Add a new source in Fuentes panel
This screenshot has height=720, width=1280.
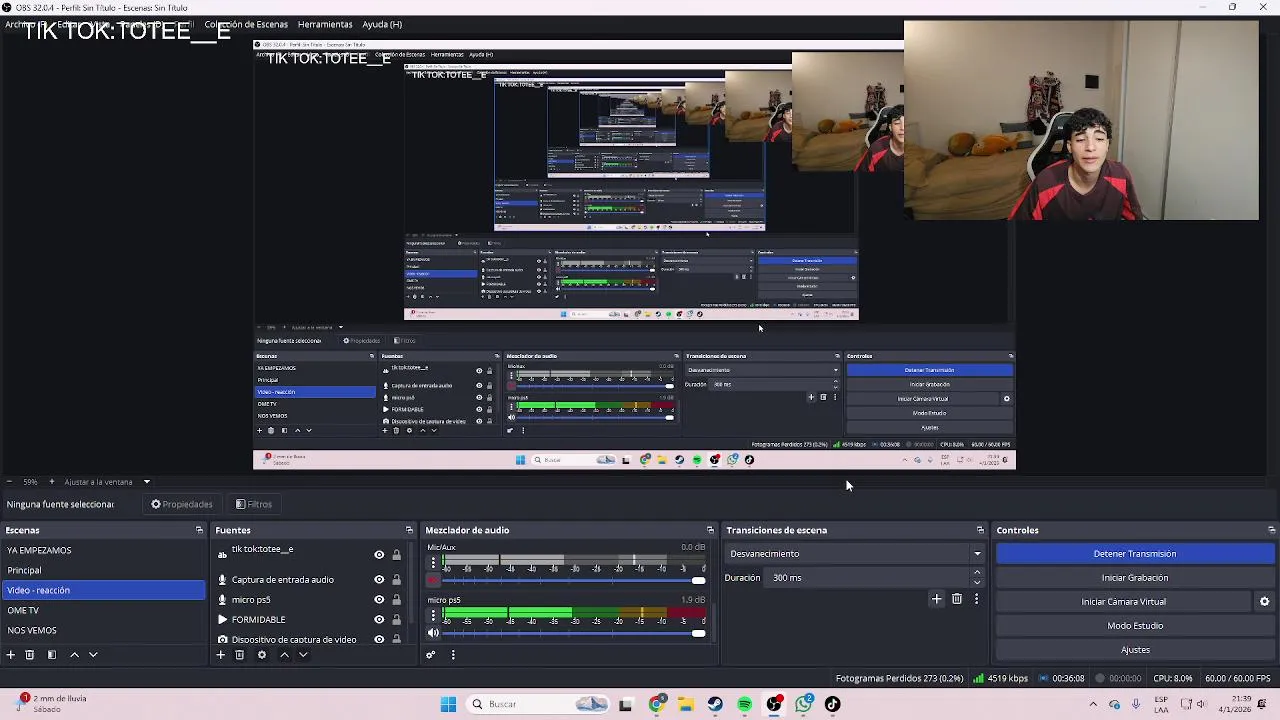(x=221, y=655)
